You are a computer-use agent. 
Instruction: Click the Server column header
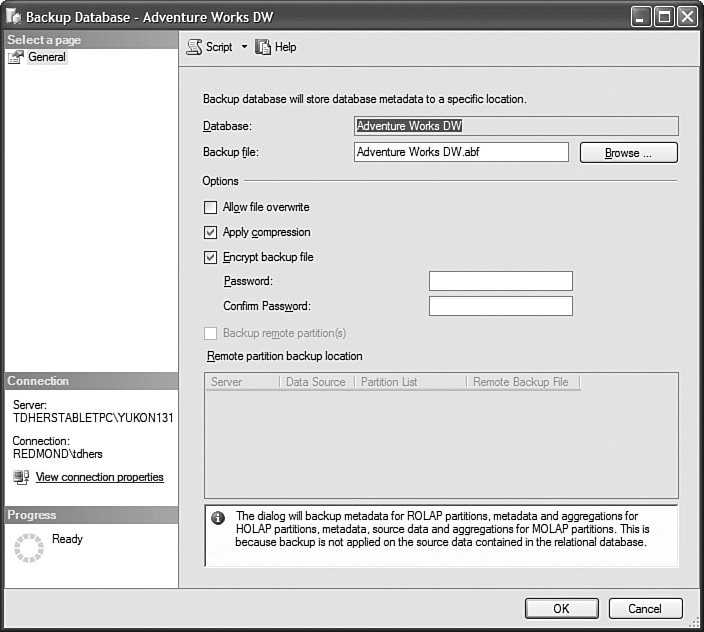click(242, 382)
